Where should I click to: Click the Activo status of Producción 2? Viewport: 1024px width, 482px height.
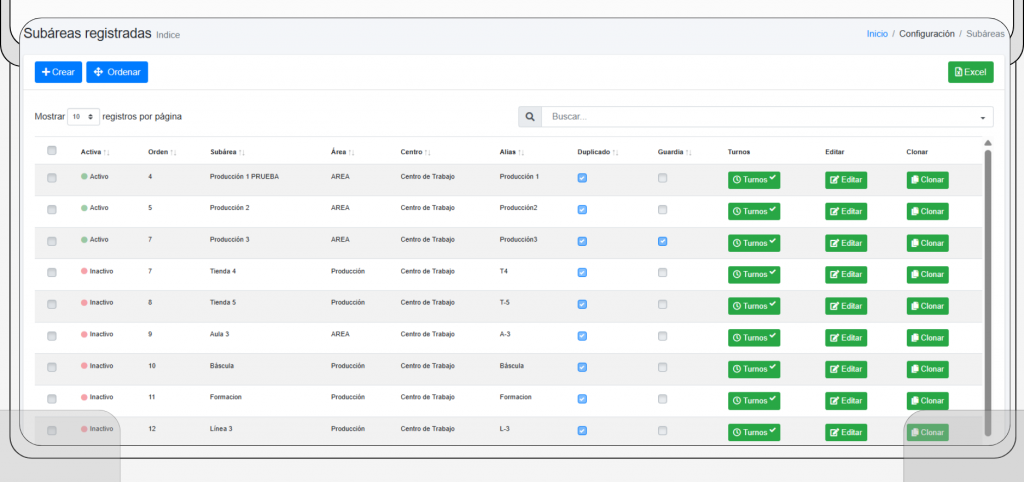[95, 208]
